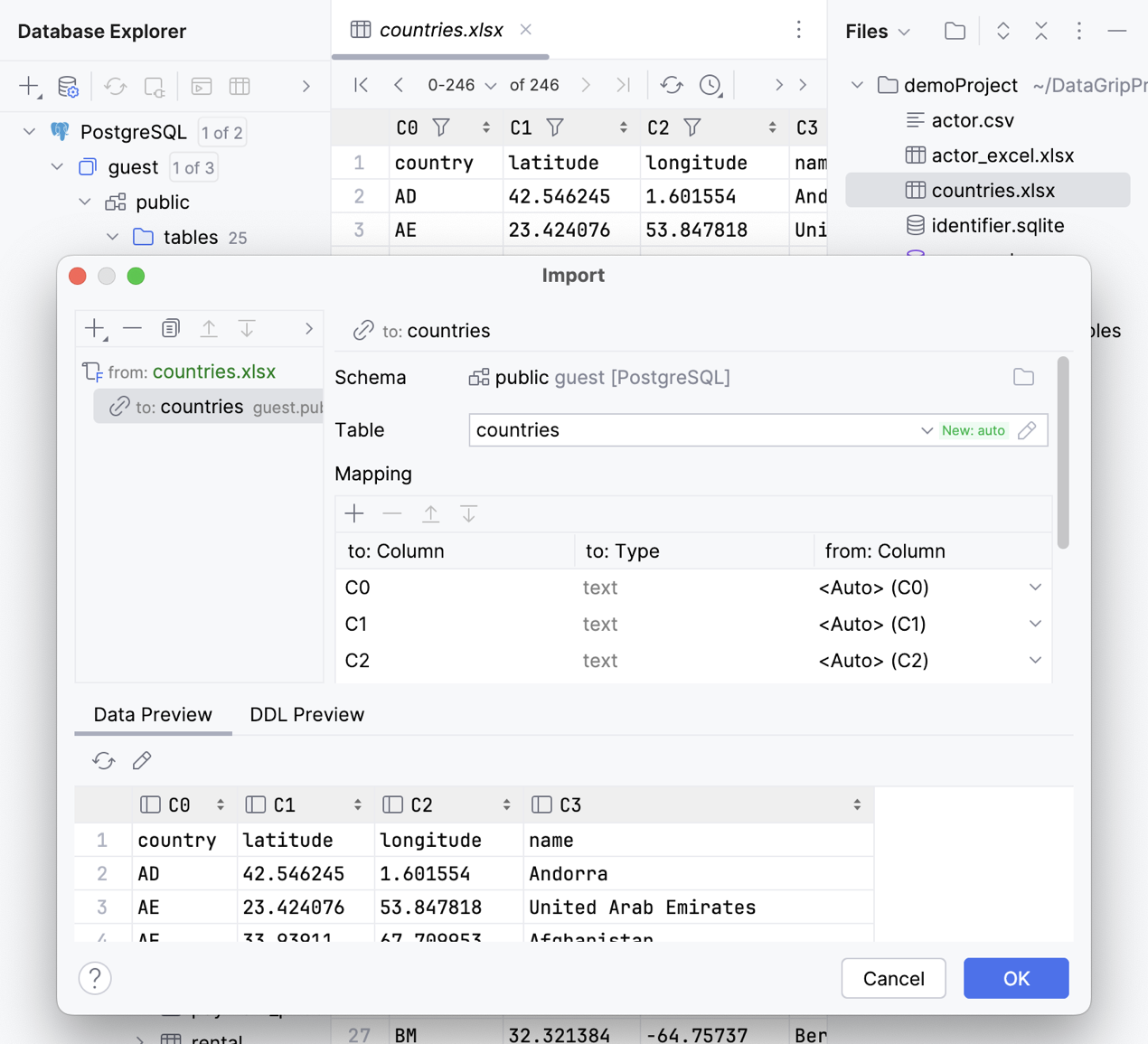Collapse the demoProject folder
Screen dimensions: 1148x1044
pos(857,85)
